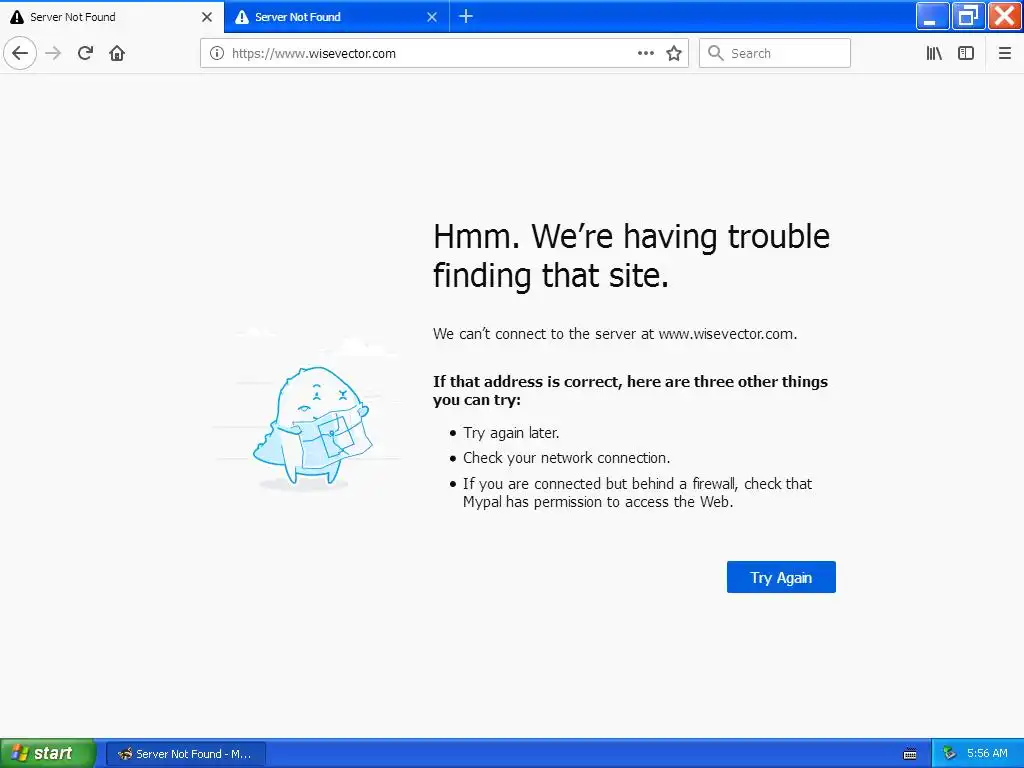Open the Windows start menu

(x=48, y=753)
